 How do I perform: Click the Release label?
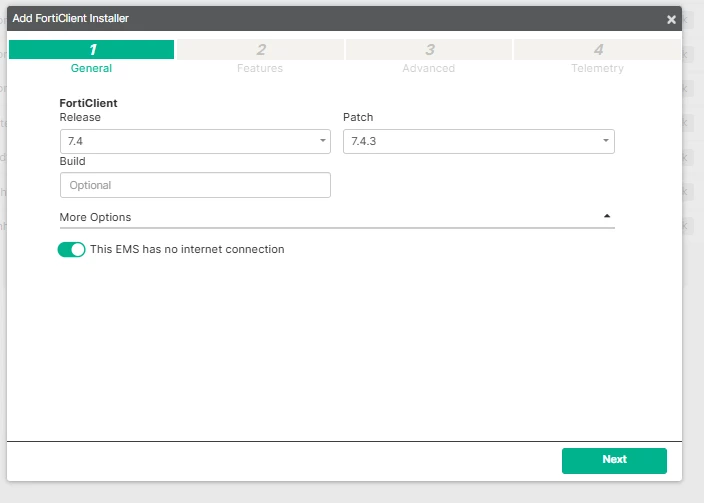(x=80, y=117)
